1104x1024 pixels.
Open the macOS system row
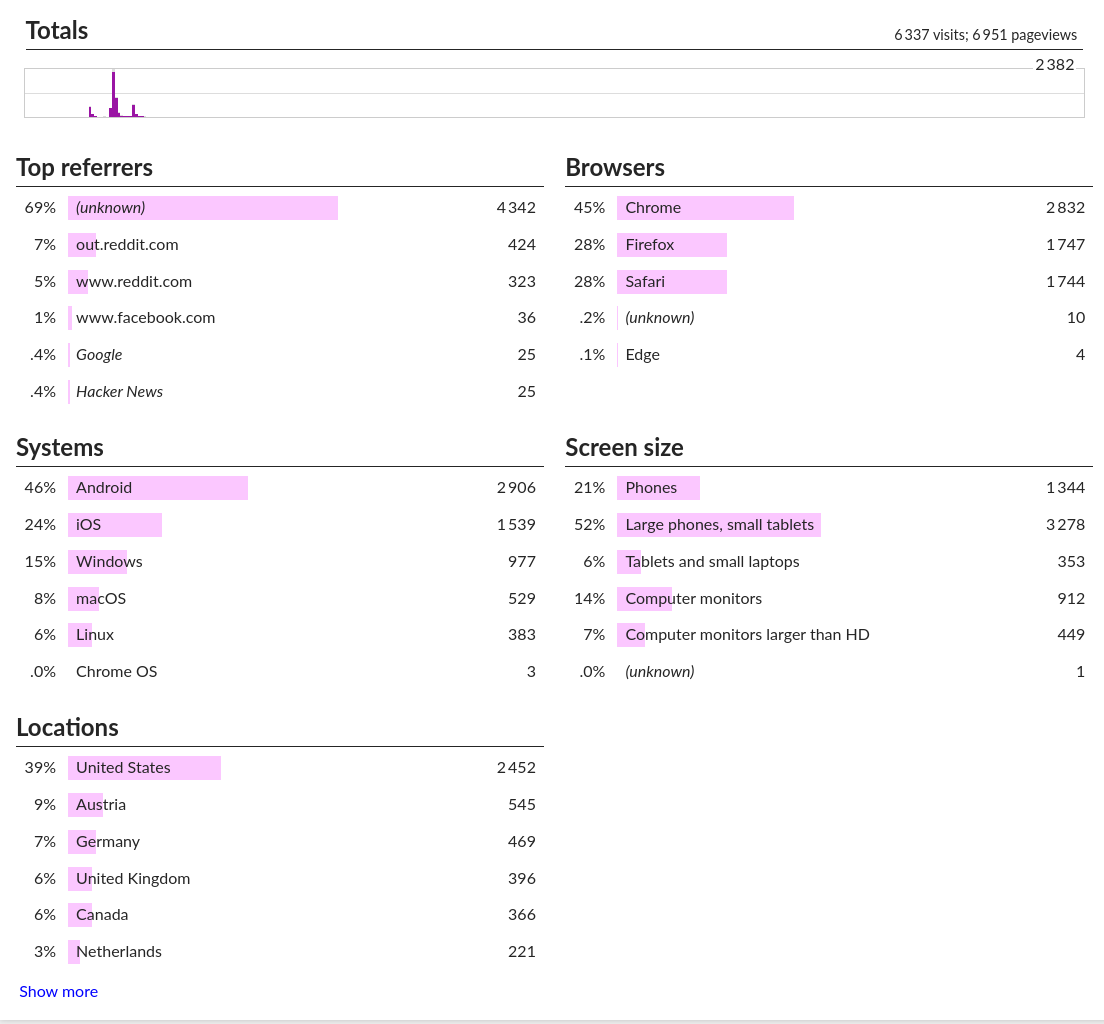coord(101,599)
